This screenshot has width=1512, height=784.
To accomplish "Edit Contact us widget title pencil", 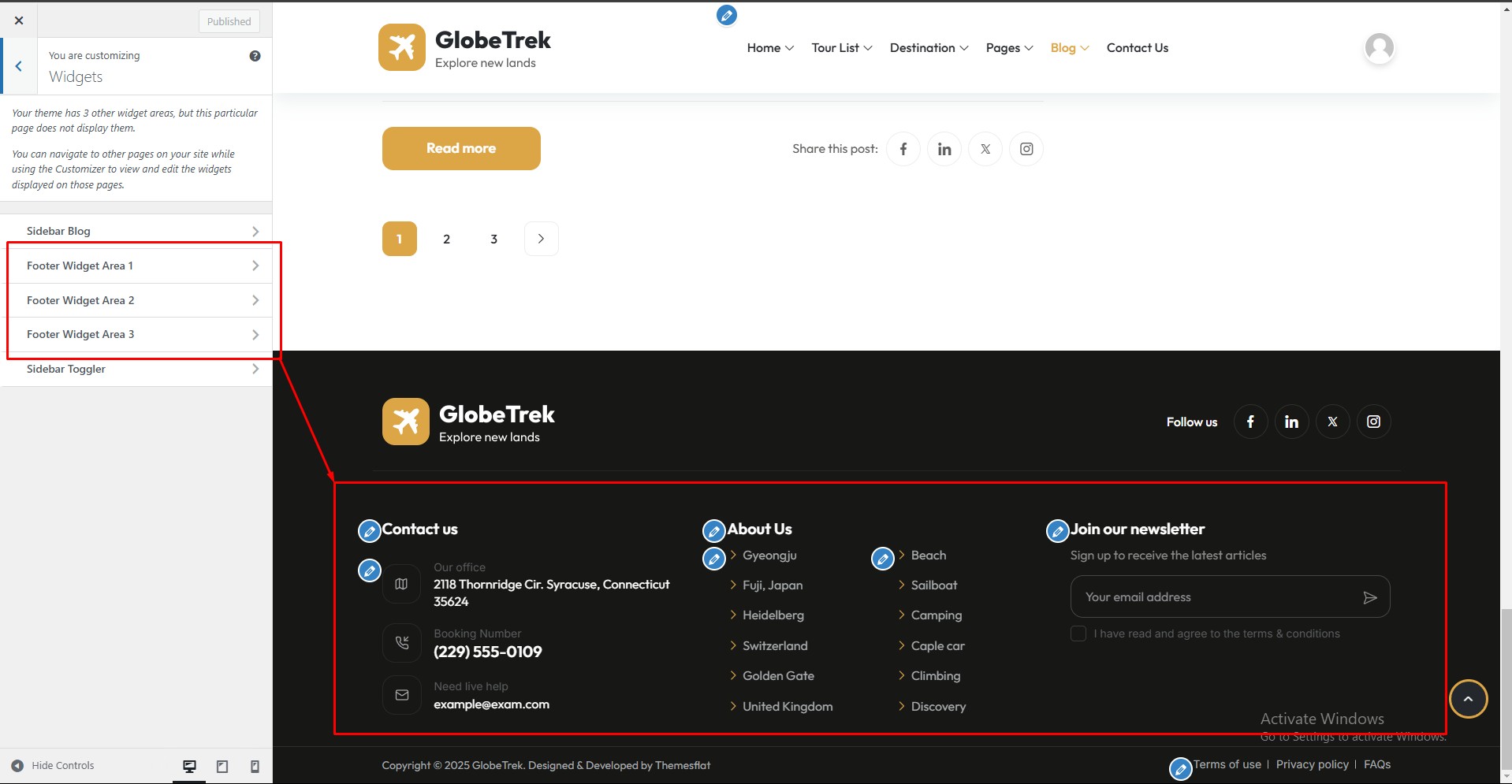I will (370, 531).
